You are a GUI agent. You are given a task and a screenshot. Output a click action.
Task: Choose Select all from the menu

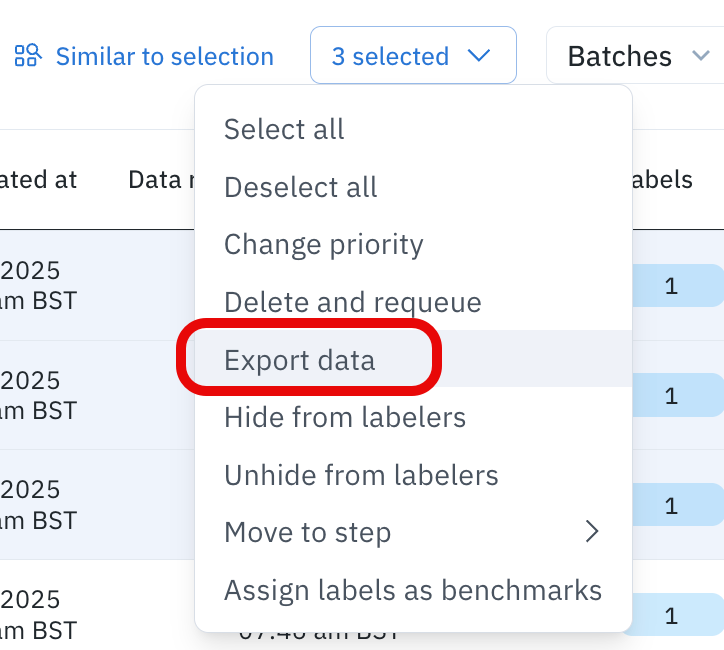point(284,129)
